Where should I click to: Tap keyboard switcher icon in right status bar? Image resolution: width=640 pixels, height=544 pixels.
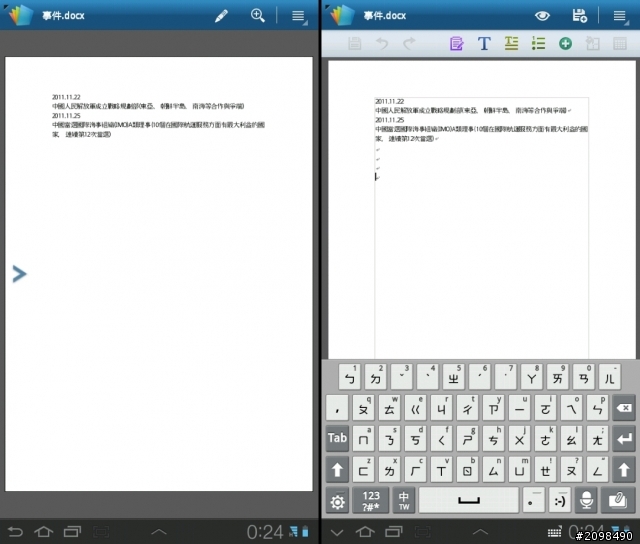click(554, 532)
